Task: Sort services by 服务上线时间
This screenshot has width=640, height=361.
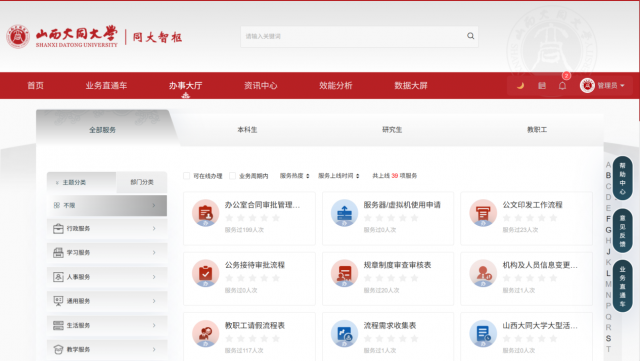Action: (x=338, y=176)
